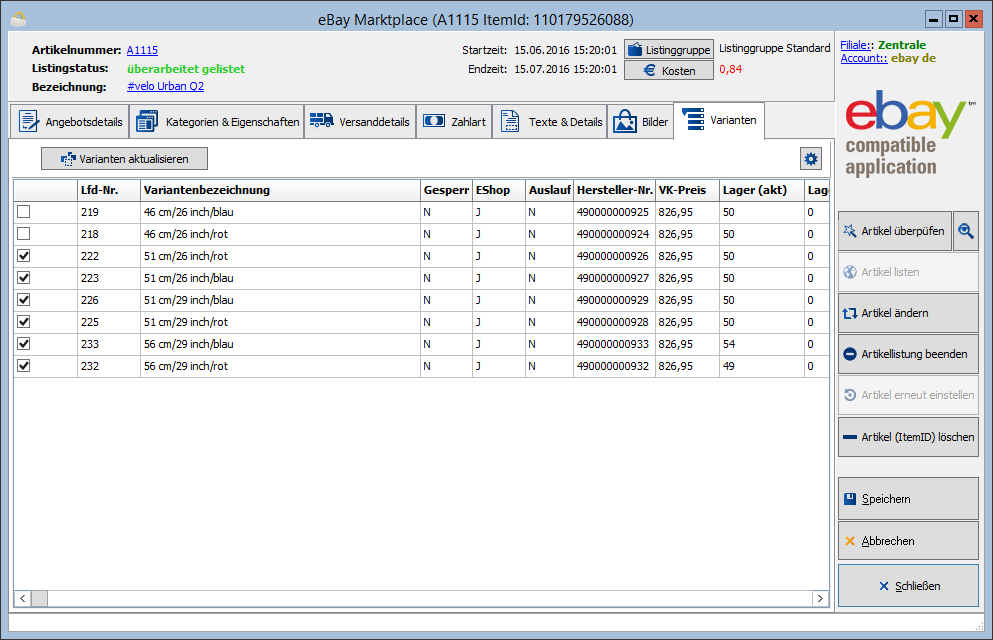Image resolution: width=993 pixels, height=640 pixels.
Task: Click the app icon in title bar
Action: [x=18, y=19]
